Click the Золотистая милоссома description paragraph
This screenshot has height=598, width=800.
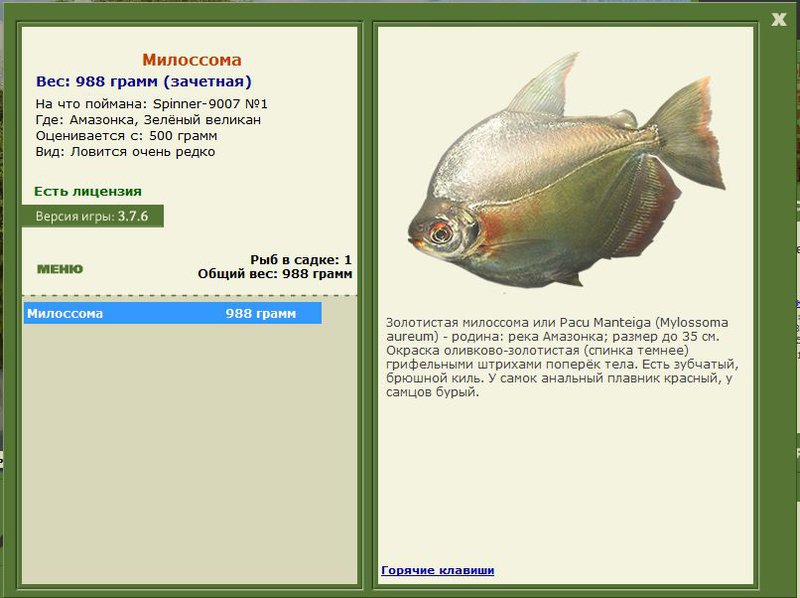[x=562, y=357]
